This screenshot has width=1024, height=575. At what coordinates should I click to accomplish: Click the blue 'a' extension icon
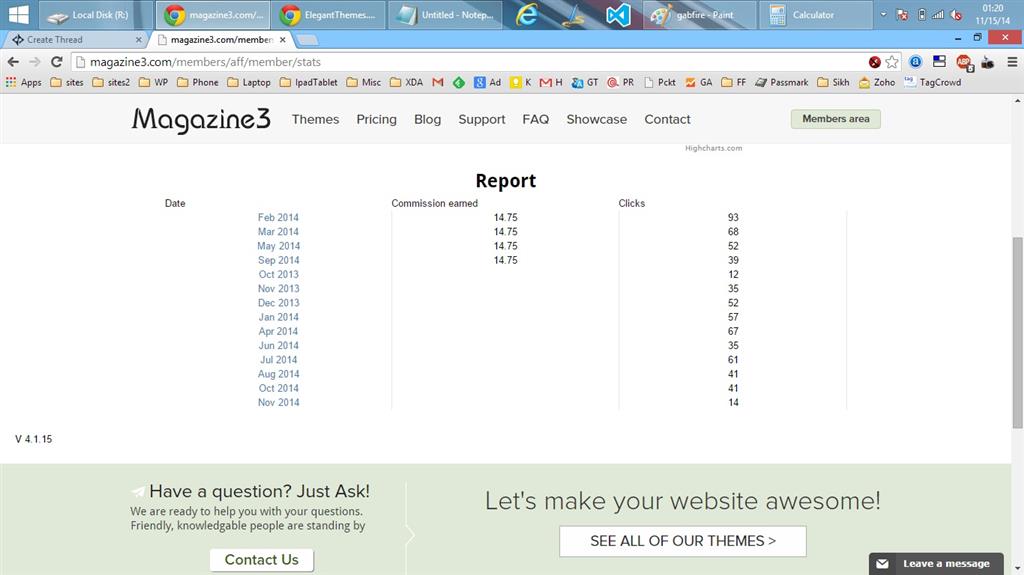[916, 62]
